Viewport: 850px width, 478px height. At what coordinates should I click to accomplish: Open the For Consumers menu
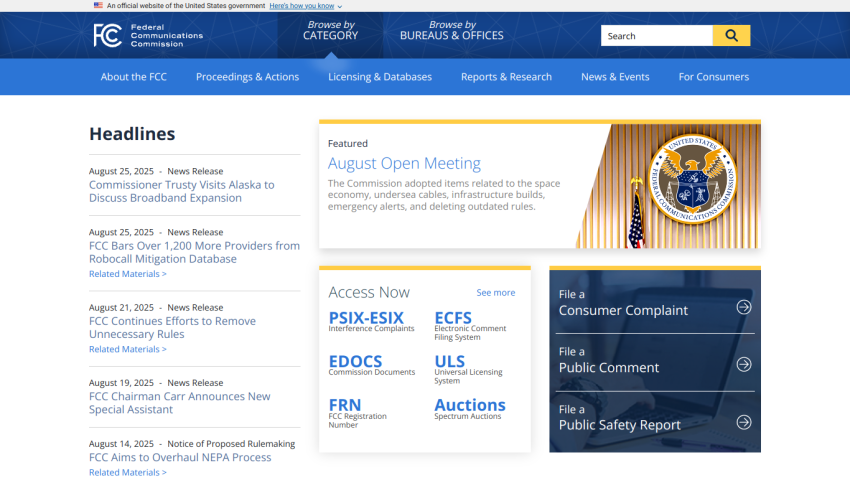click(713, 77)
